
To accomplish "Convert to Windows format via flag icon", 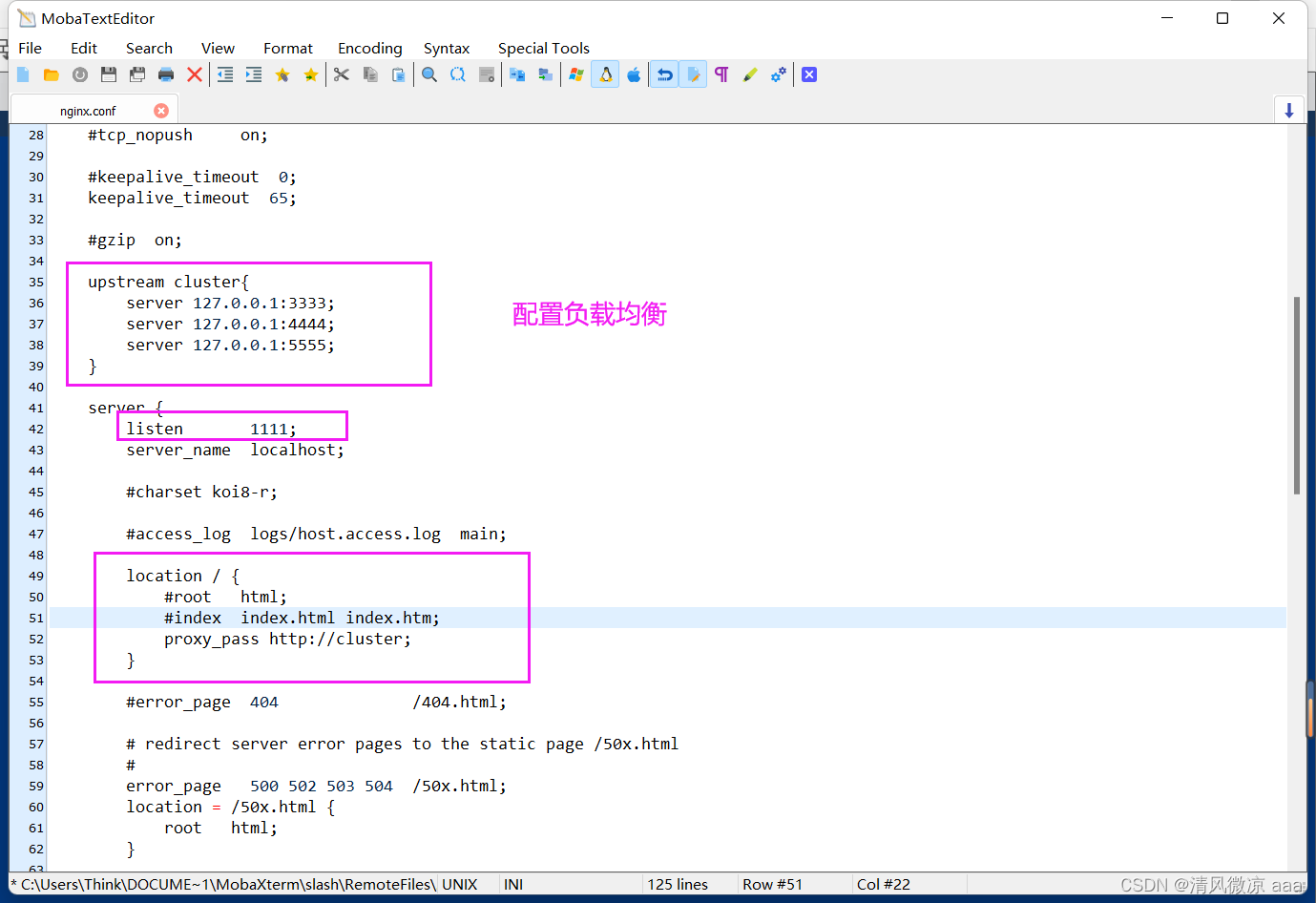I will point(576,74).
